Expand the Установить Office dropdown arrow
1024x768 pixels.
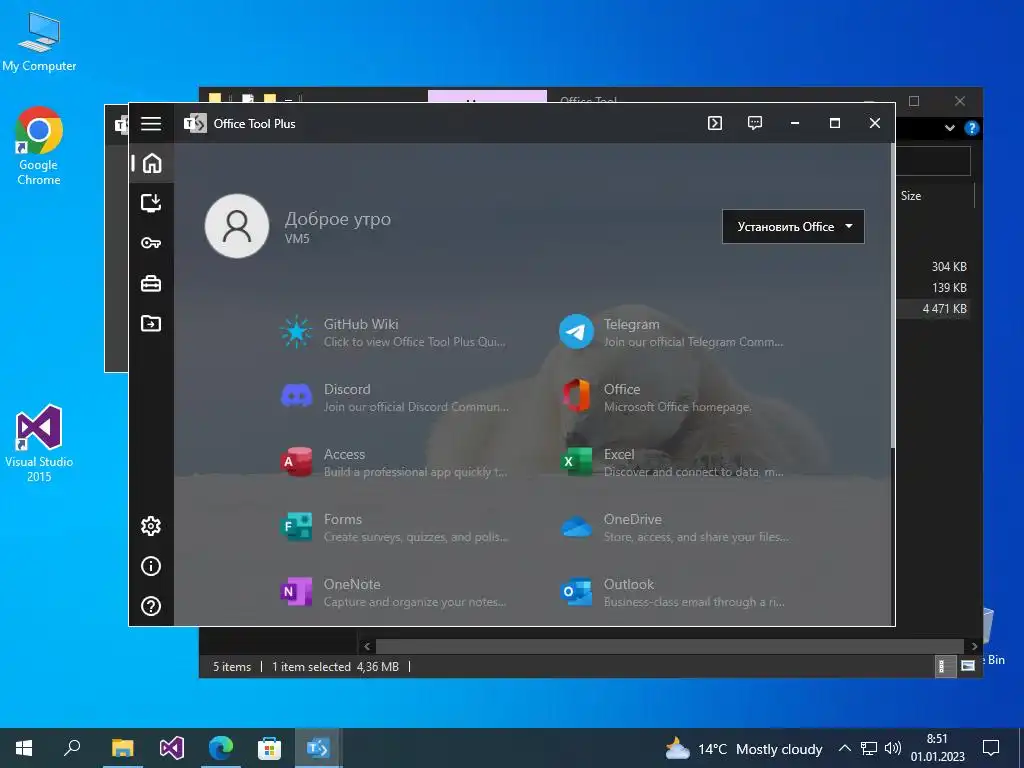tap(849, 227)
